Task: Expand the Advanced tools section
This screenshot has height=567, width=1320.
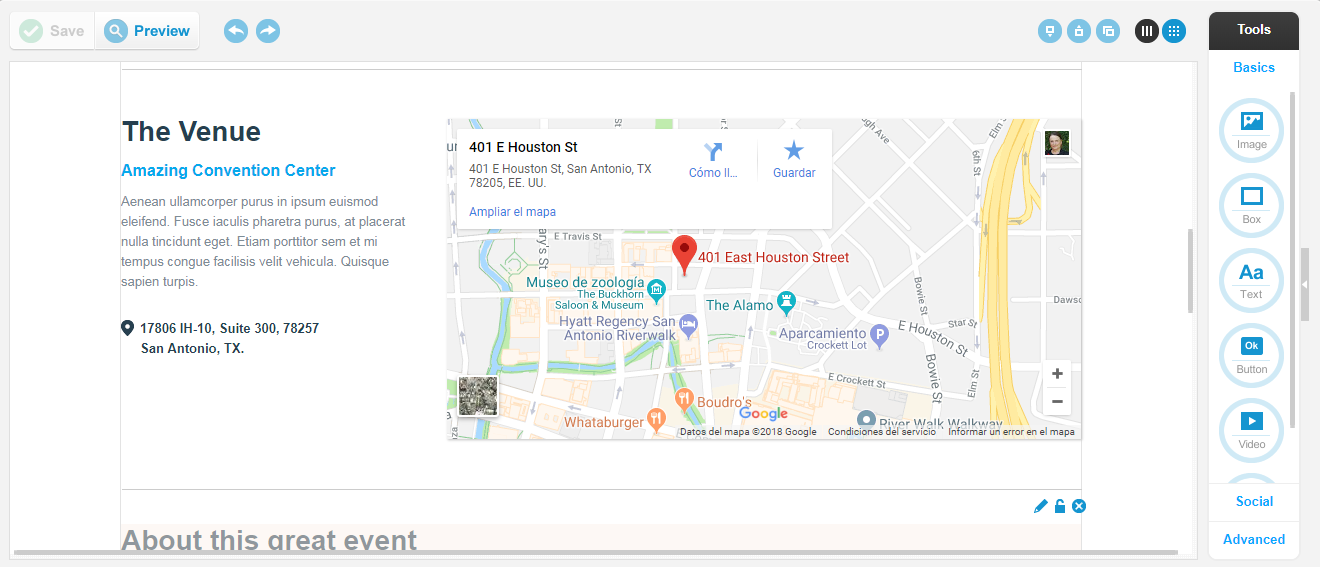Action: [x=1254, y=539]
